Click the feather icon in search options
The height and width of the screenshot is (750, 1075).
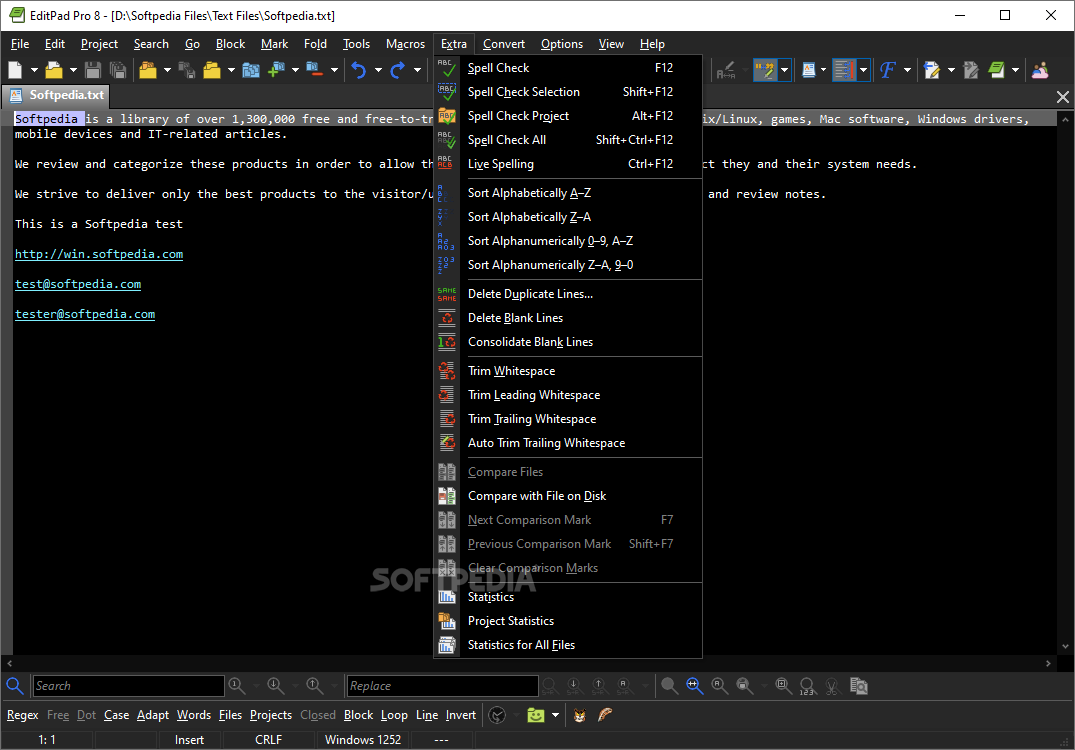(605, 715)
